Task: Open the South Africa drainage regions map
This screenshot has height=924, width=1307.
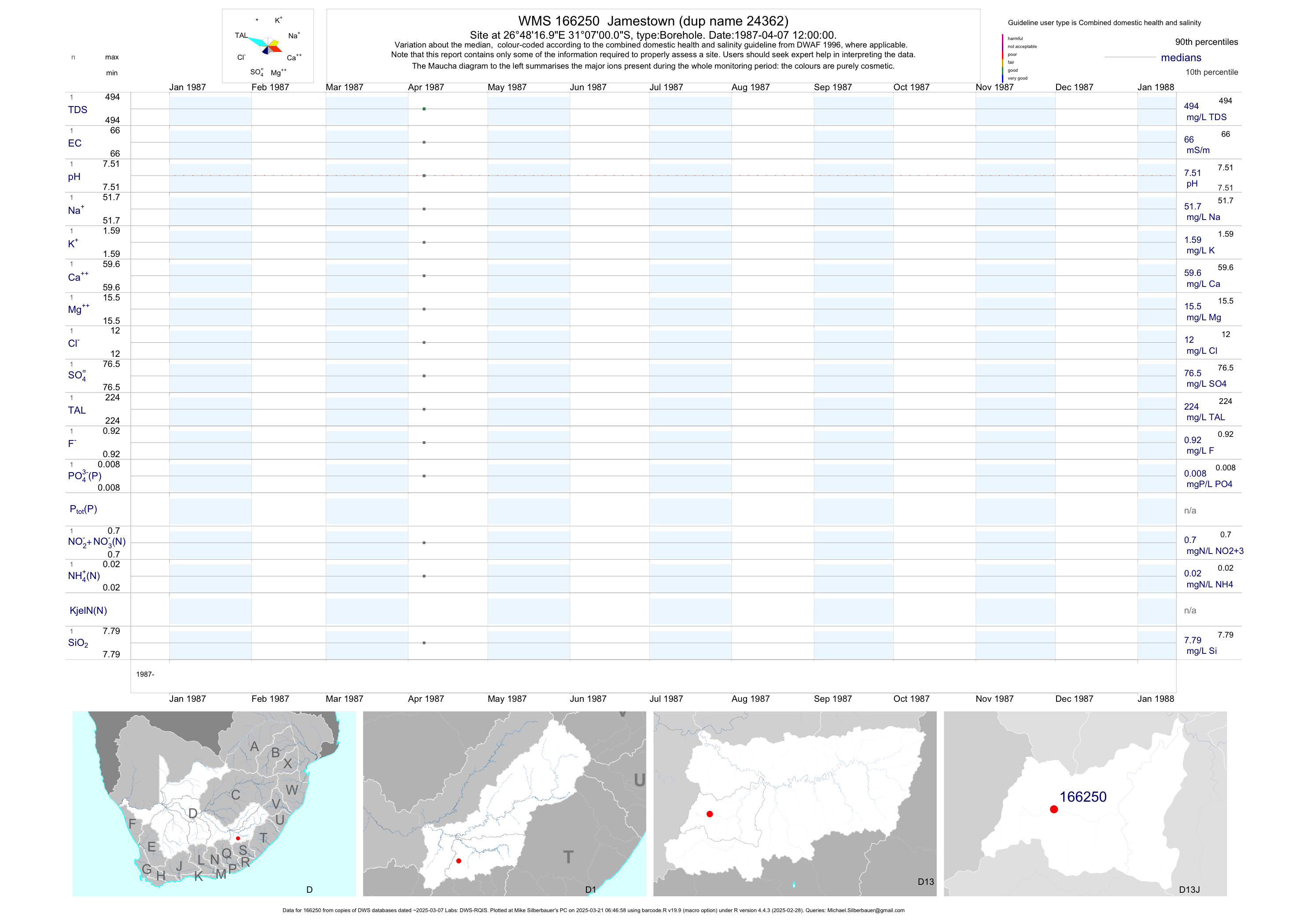Action: pos(214,803)
